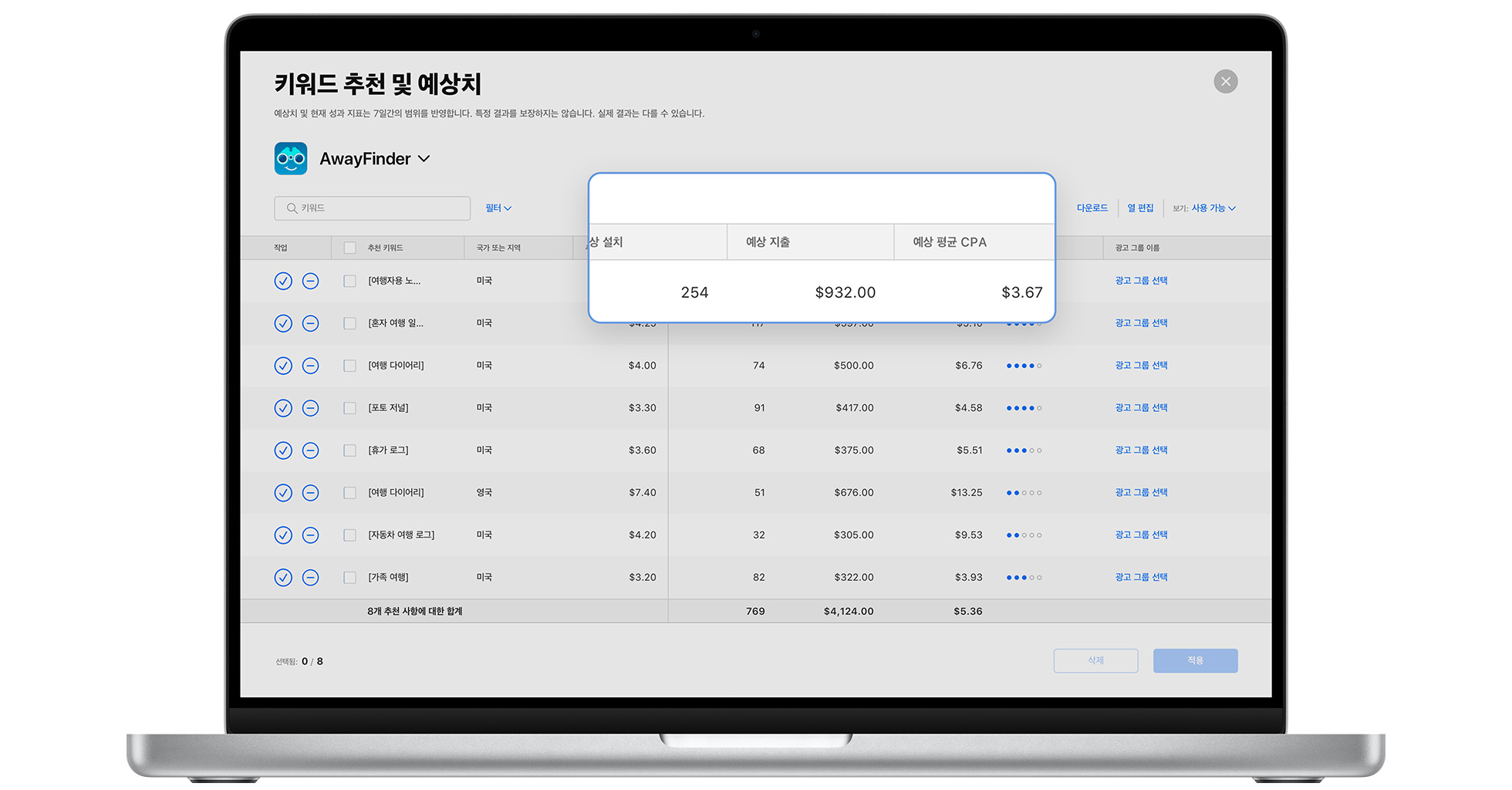Screen dimensions: 1512x790
Task: Choose 광고 그룹 선택 for 영국 row
Action: [x=1141, y=493]
